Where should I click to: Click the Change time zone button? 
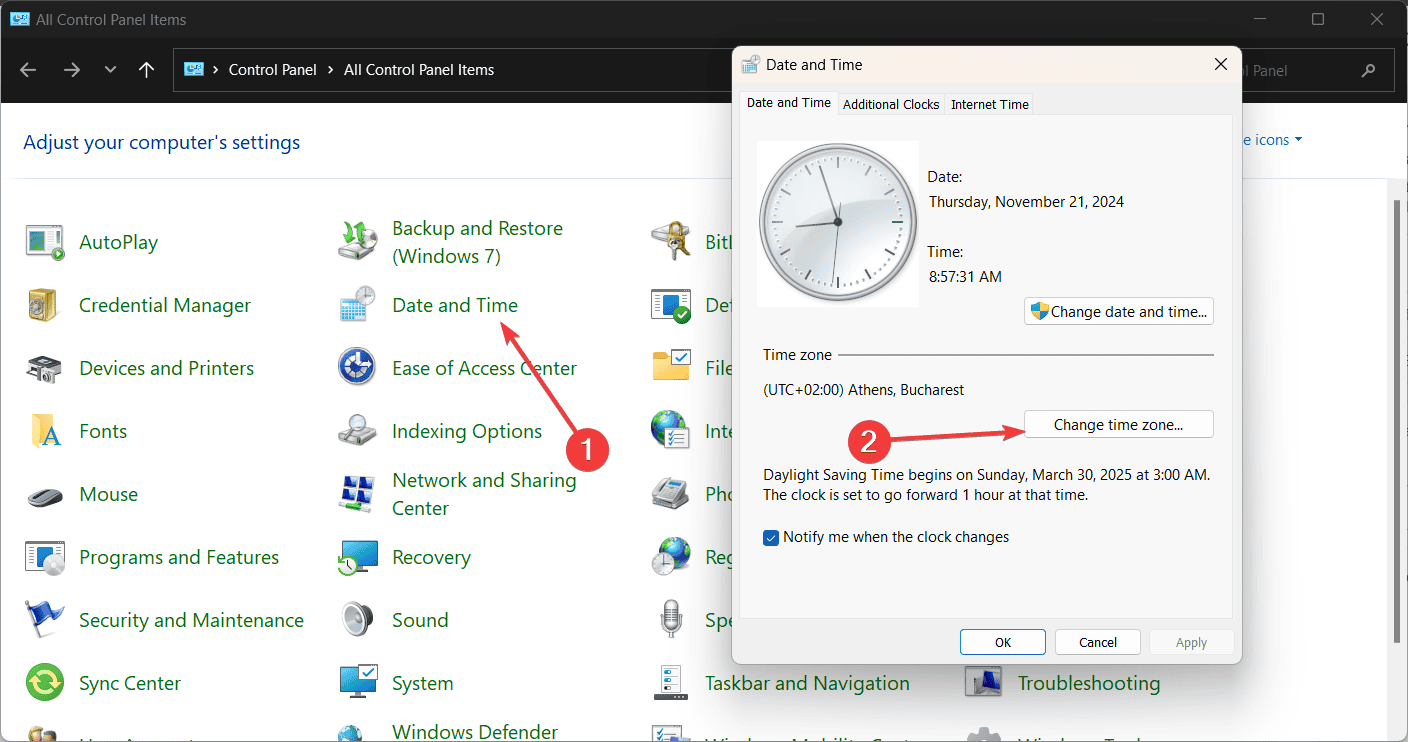(1119, 425)
